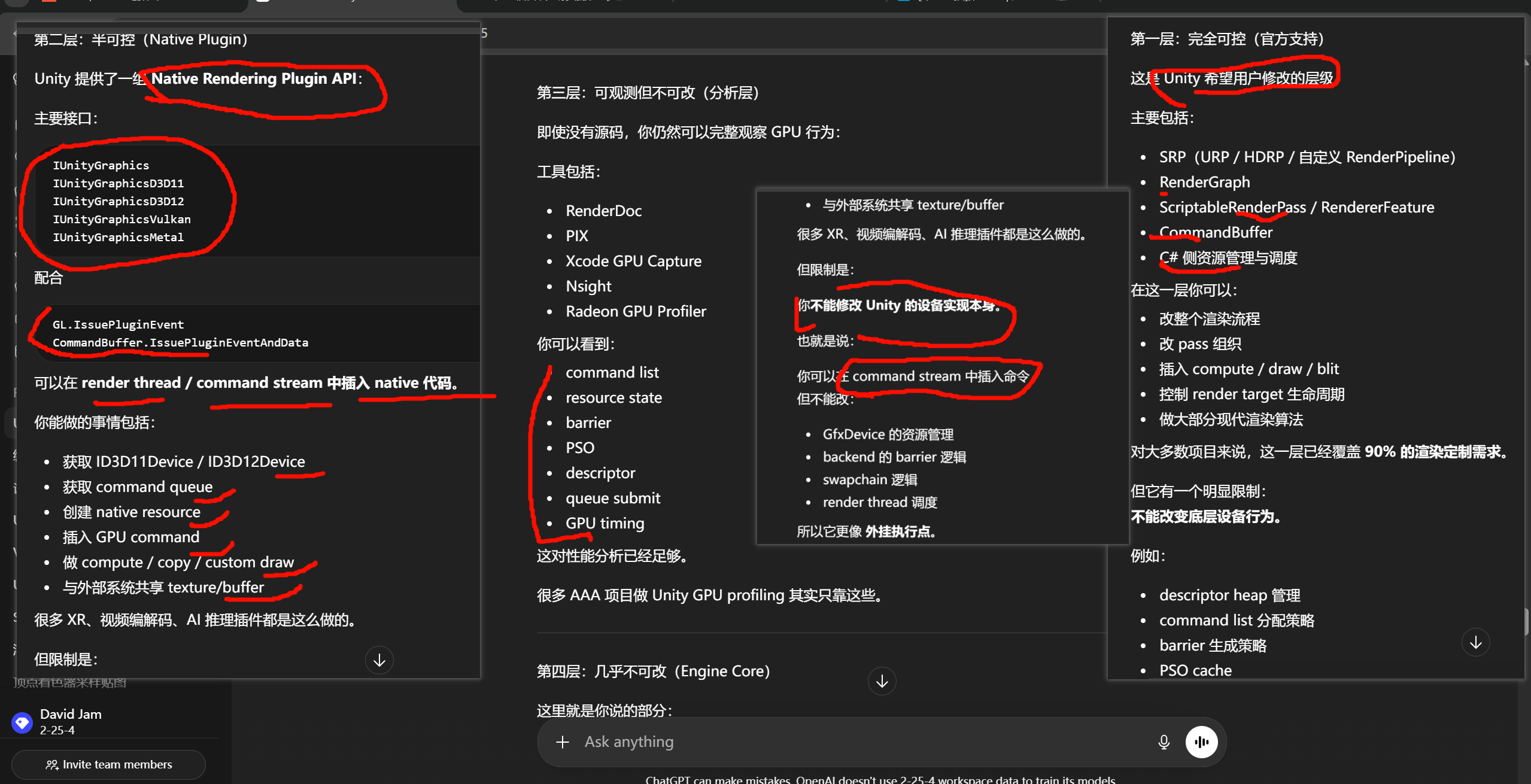Click the plus attach icon in composer

[x=562, y=742]
